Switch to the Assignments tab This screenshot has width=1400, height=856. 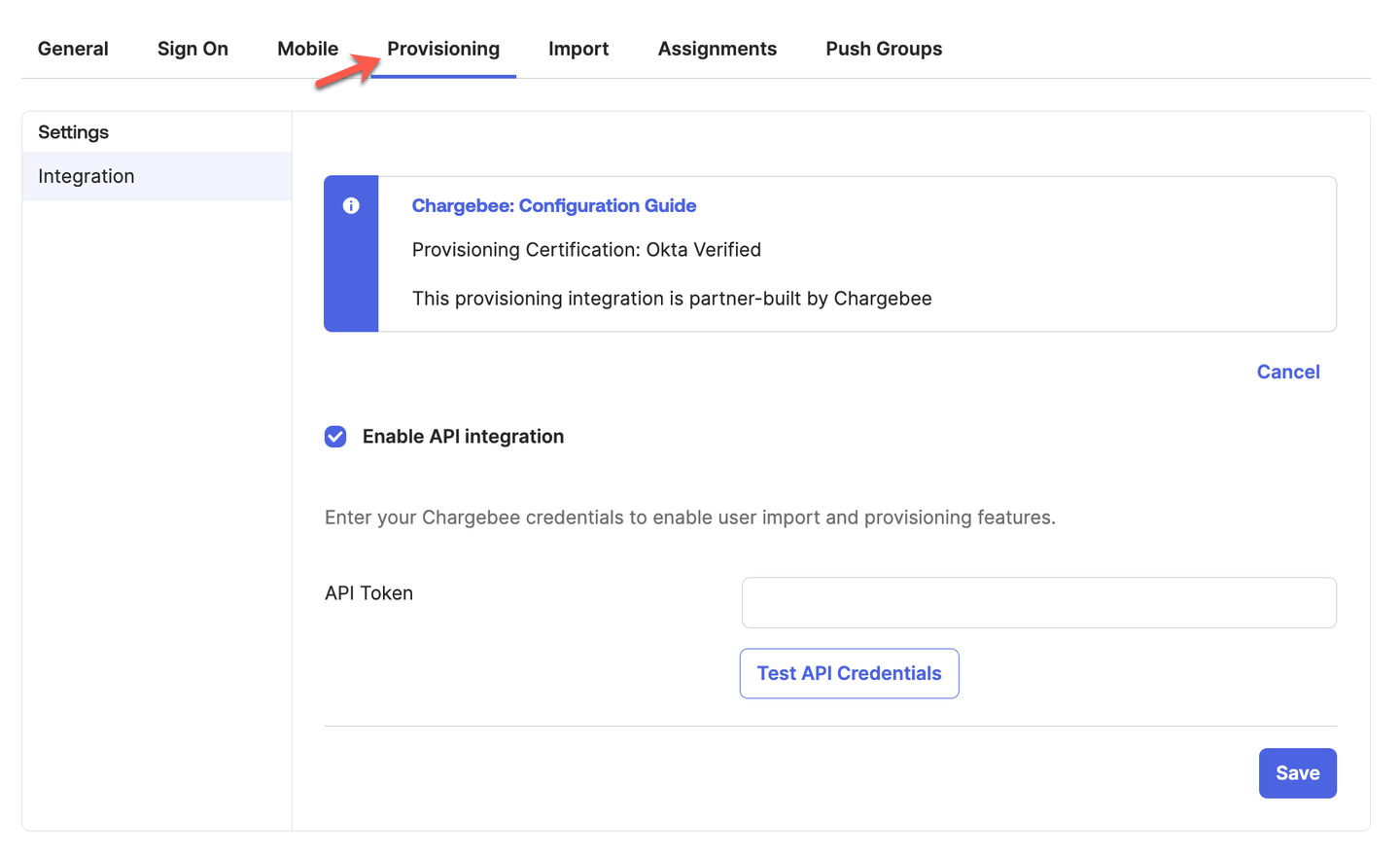(717, 49)
